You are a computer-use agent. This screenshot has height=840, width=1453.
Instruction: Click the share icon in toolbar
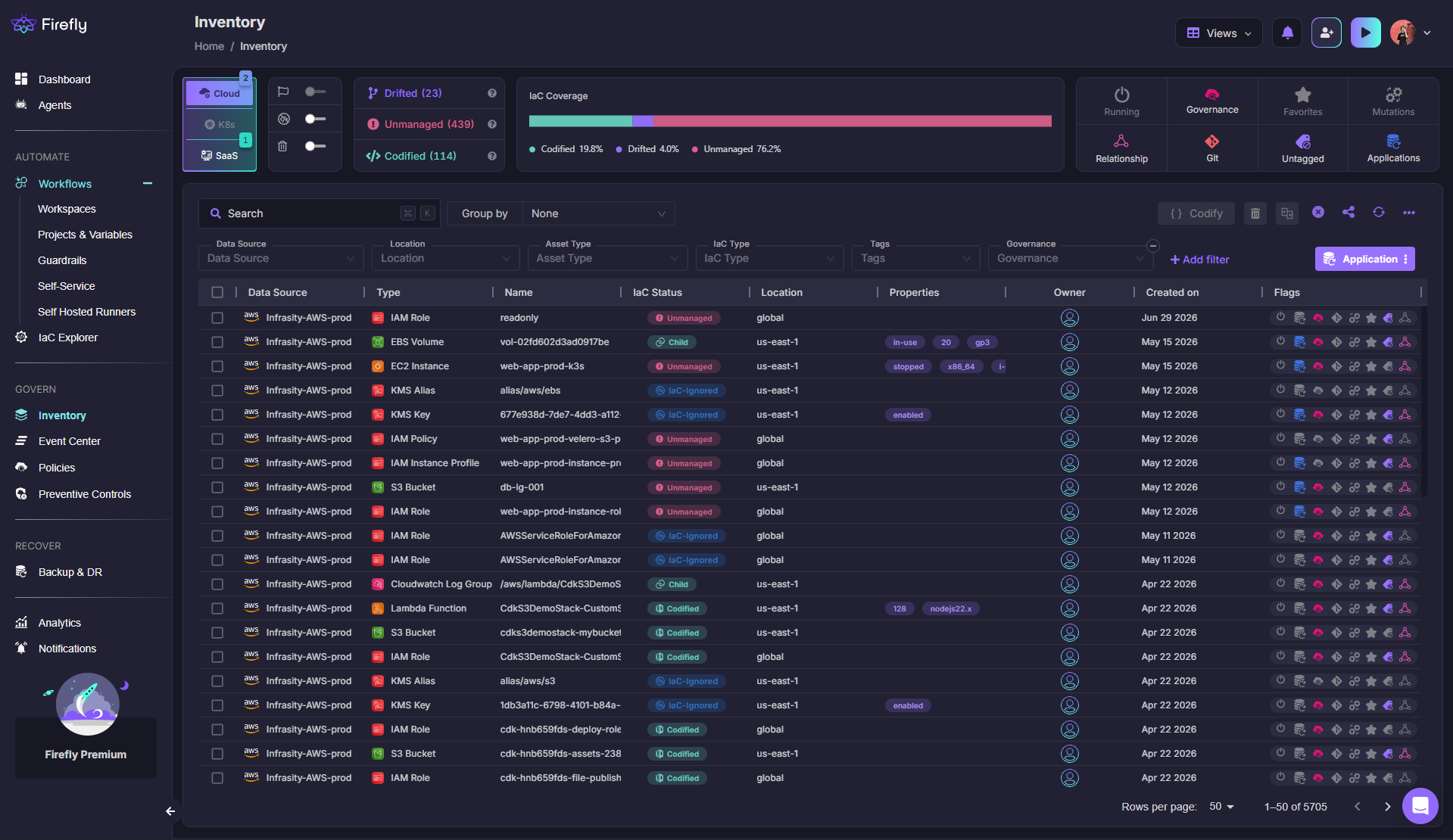pyautogui.click(x=1348, y=213)
